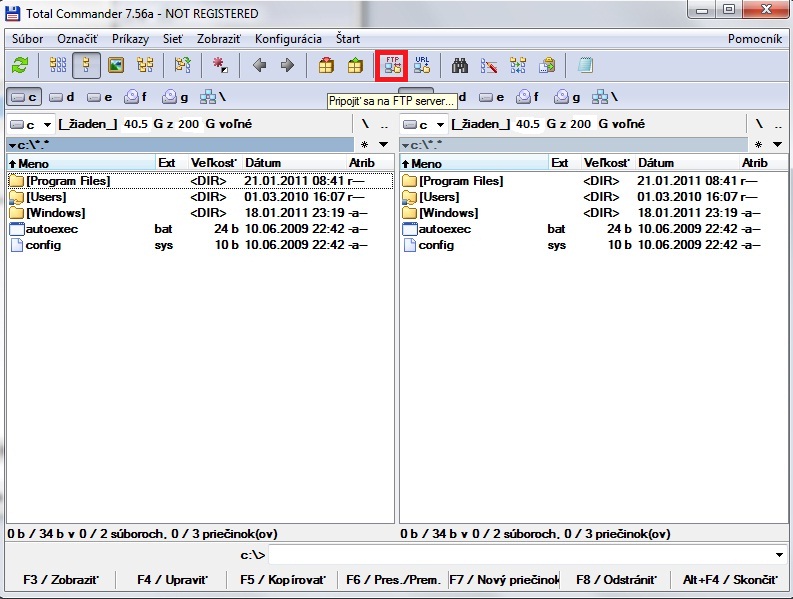Select optical drive g in left drive bar
Viewport: 793px width, 599px height.
(x=174, y=97)
